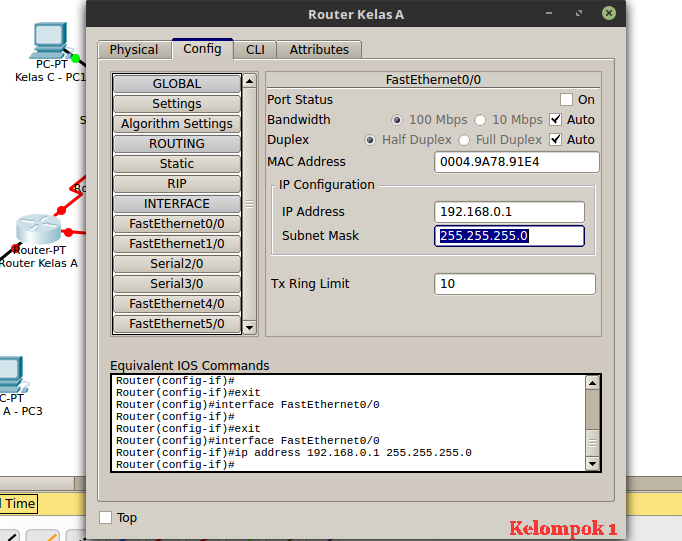Select the Full Duplex option
682x541 pixels.
click(x=464, y=140)
